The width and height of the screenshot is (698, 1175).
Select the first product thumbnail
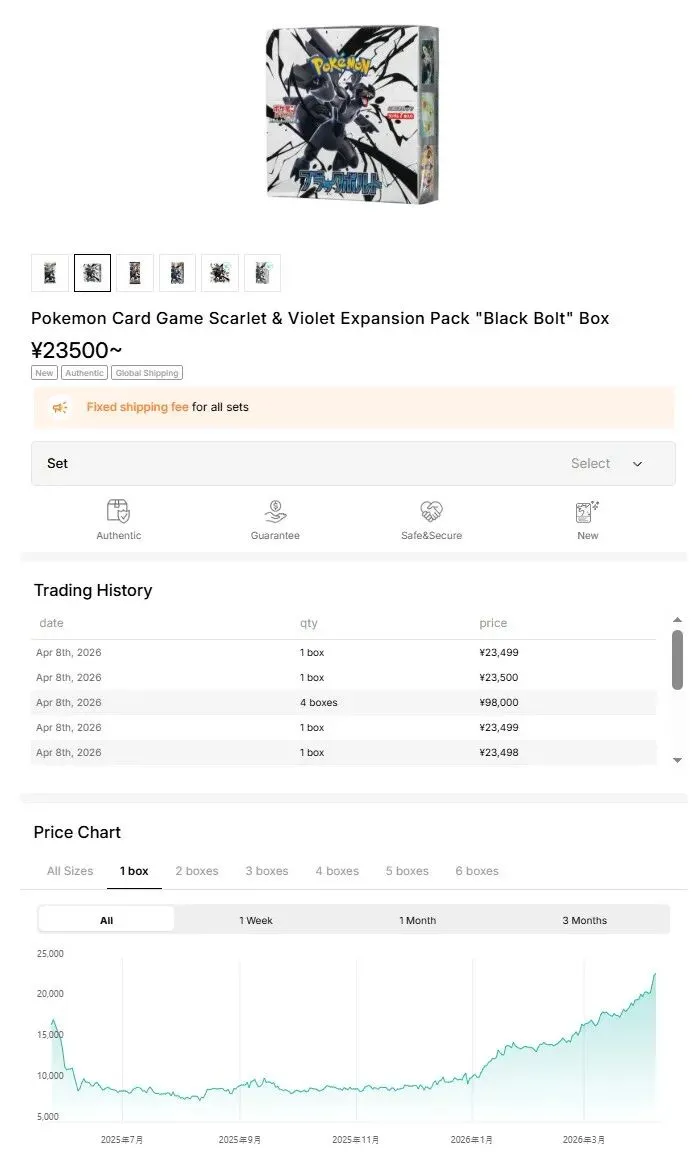pos(50,273)
